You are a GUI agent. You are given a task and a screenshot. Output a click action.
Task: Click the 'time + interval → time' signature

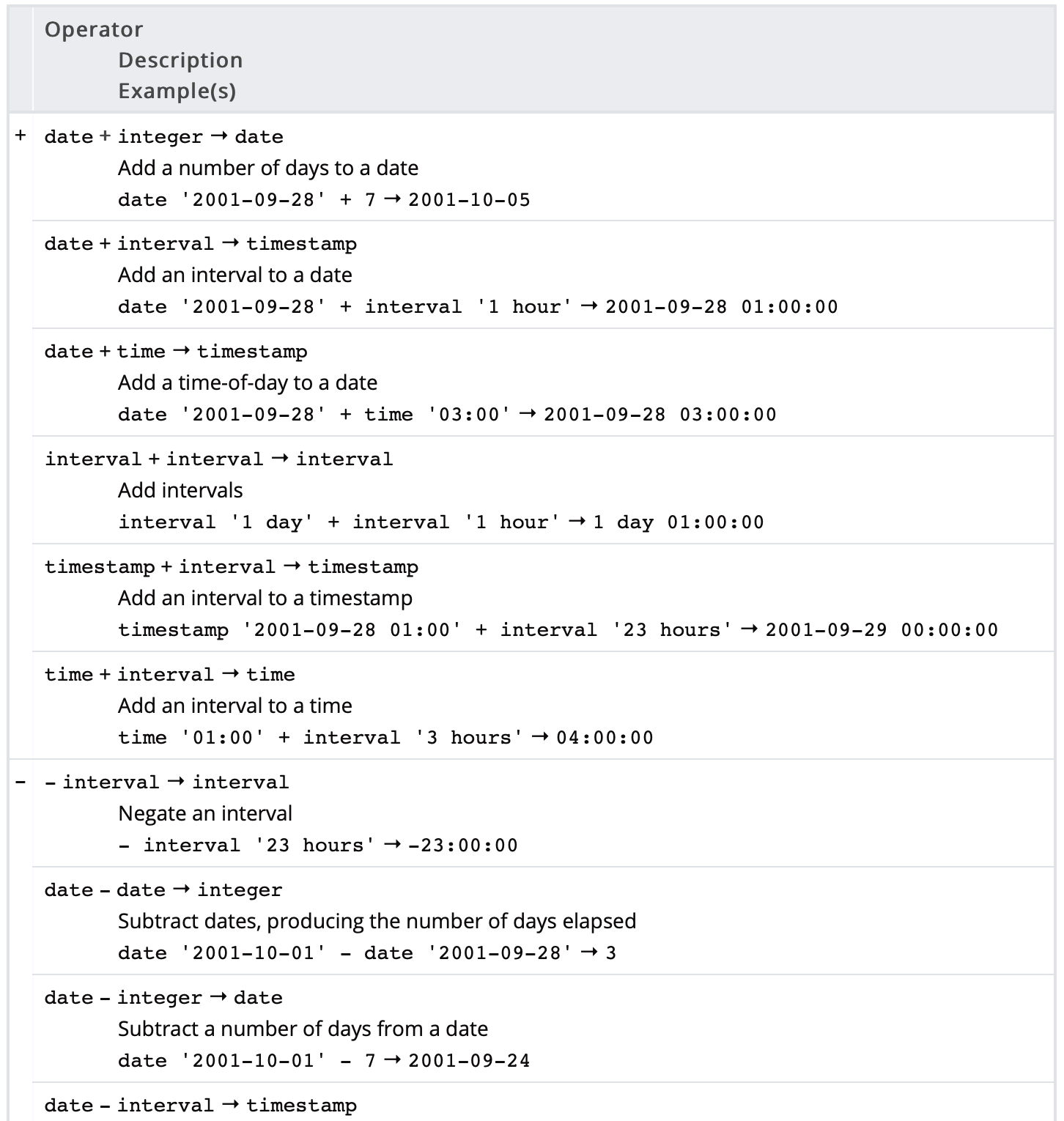pyautogui.click(x=169, y=675)
